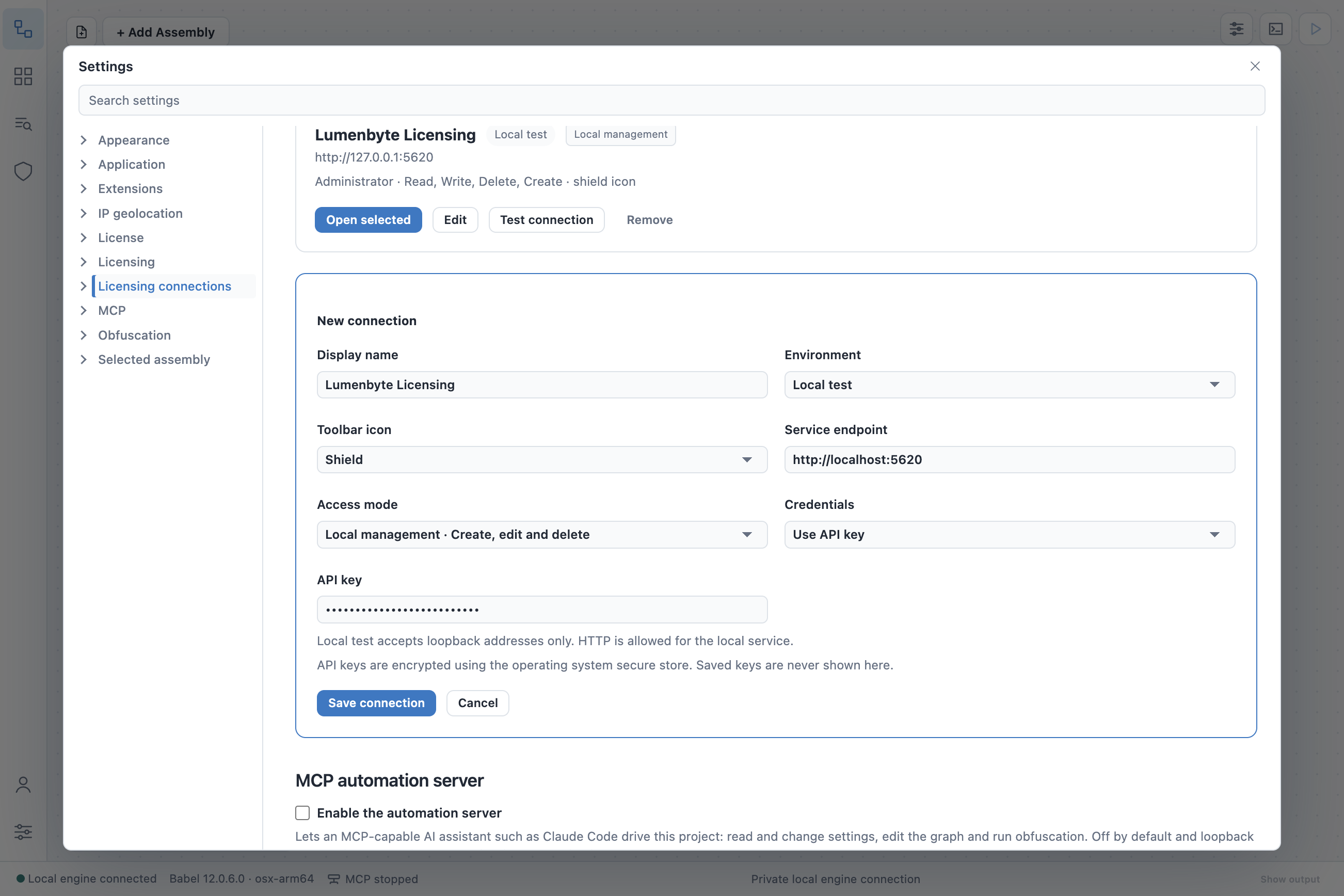Remove the Lumenbyte Licensing connection
Screen dimensions: 1344x896
coord(650,219)
